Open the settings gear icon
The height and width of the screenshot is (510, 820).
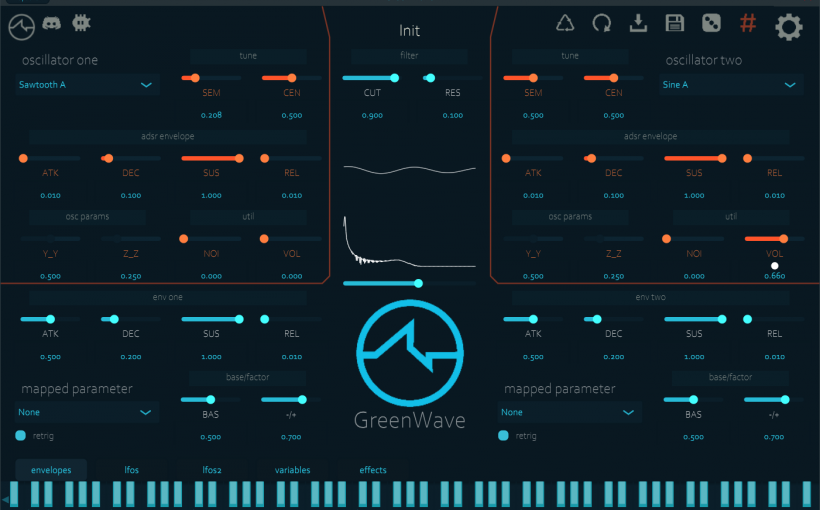coord(788,26)
